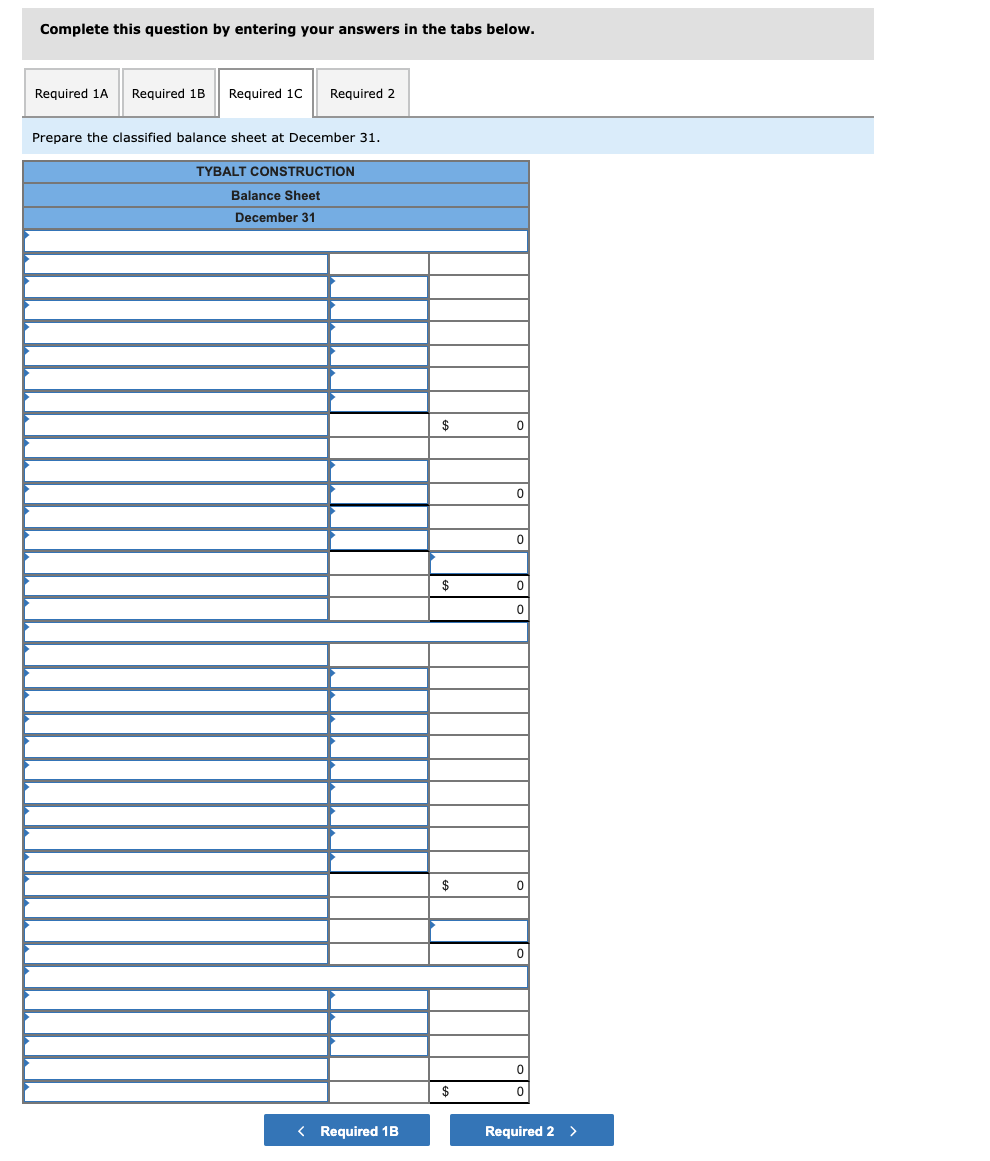Switch to the Required 2 tab

pos(362,92)
